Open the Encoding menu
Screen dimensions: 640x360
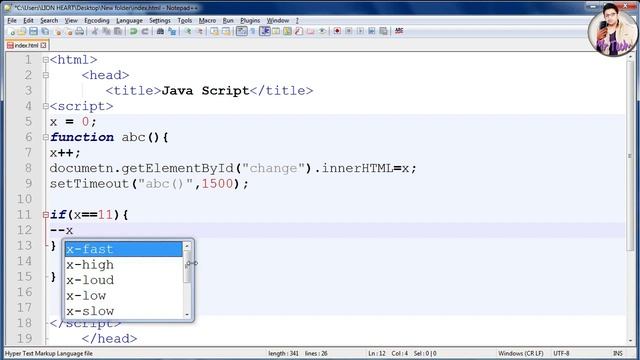point(97,20)
